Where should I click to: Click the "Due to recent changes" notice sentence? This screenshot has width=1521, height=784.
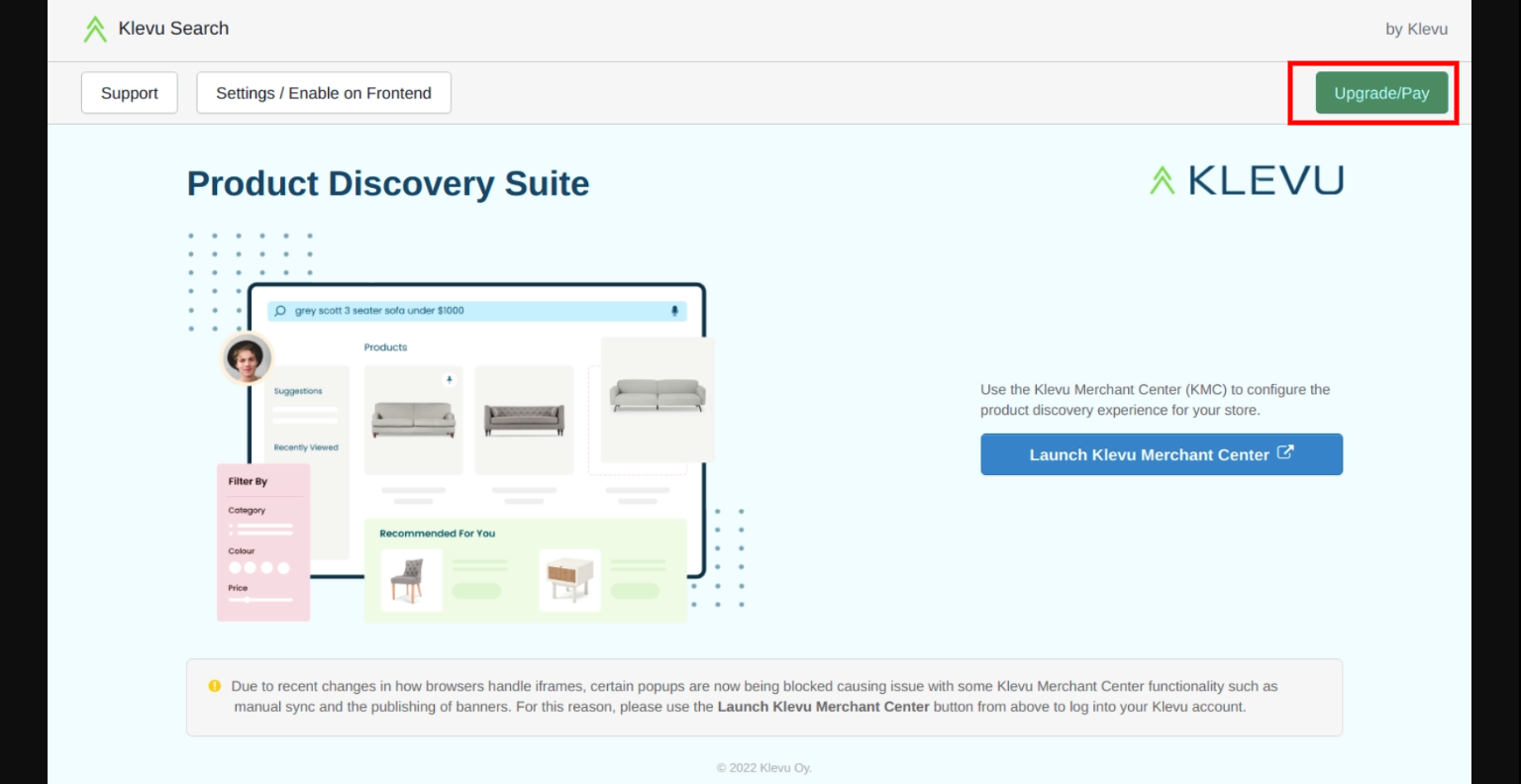pos(755,696)
